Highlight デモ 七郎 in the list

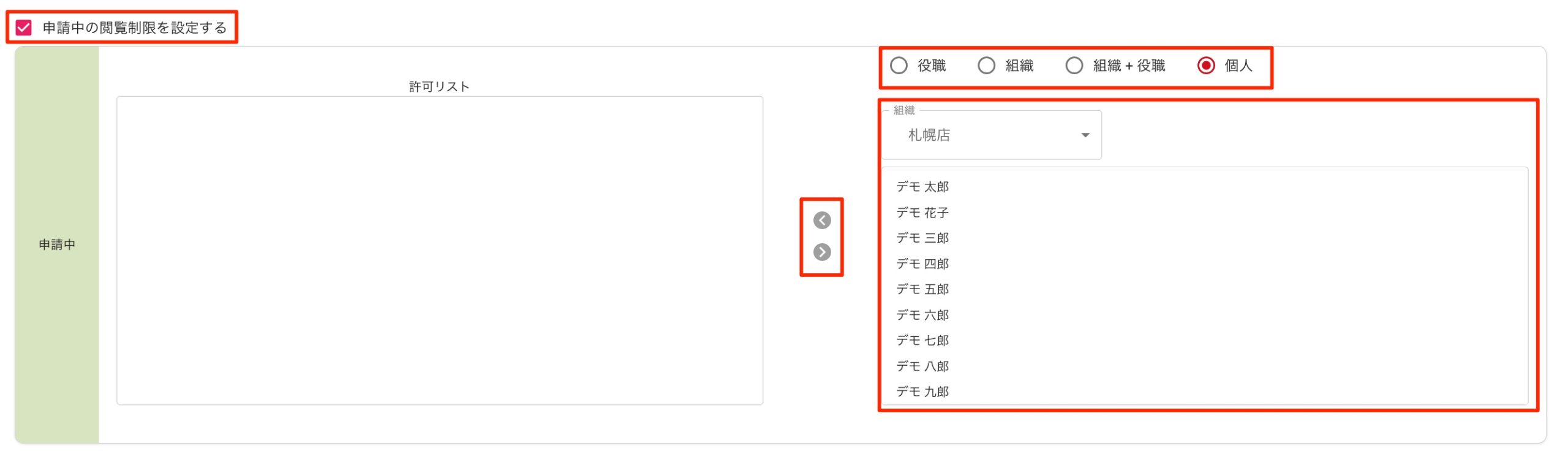pyautogui.click(x=922, y=340)
